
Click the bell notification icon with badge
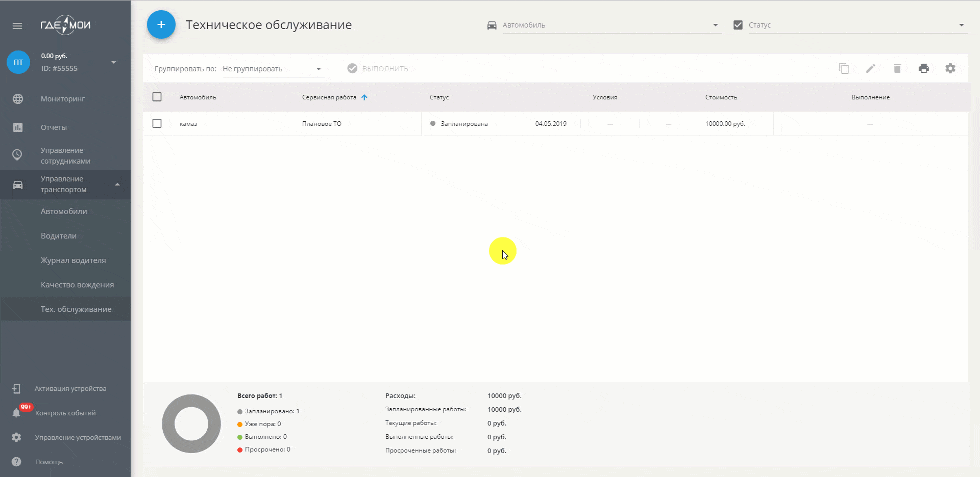[17, 413]
